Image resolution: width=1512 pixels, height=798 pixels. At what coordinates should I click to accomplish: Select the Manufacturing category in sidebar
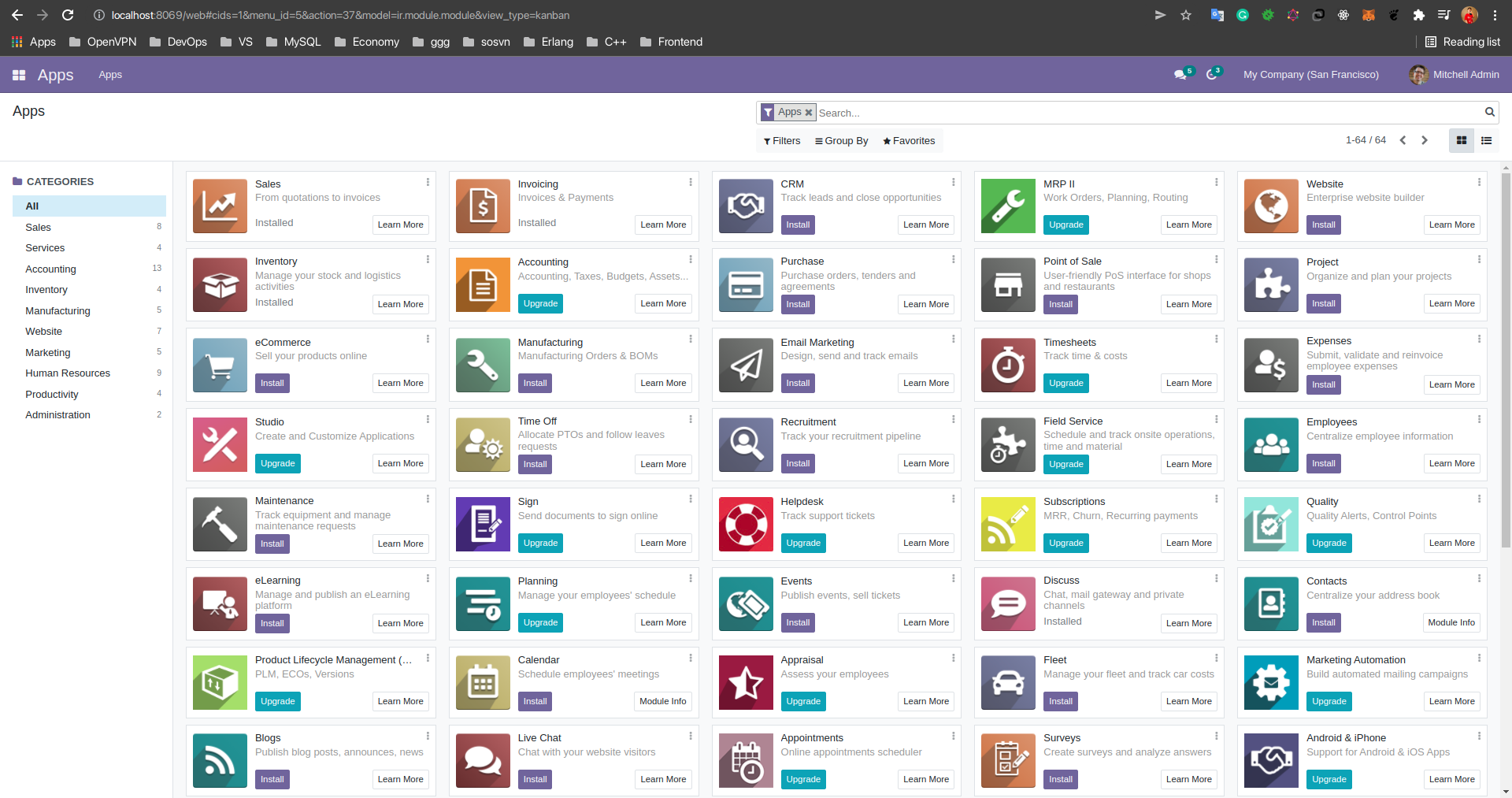(90, 310)
